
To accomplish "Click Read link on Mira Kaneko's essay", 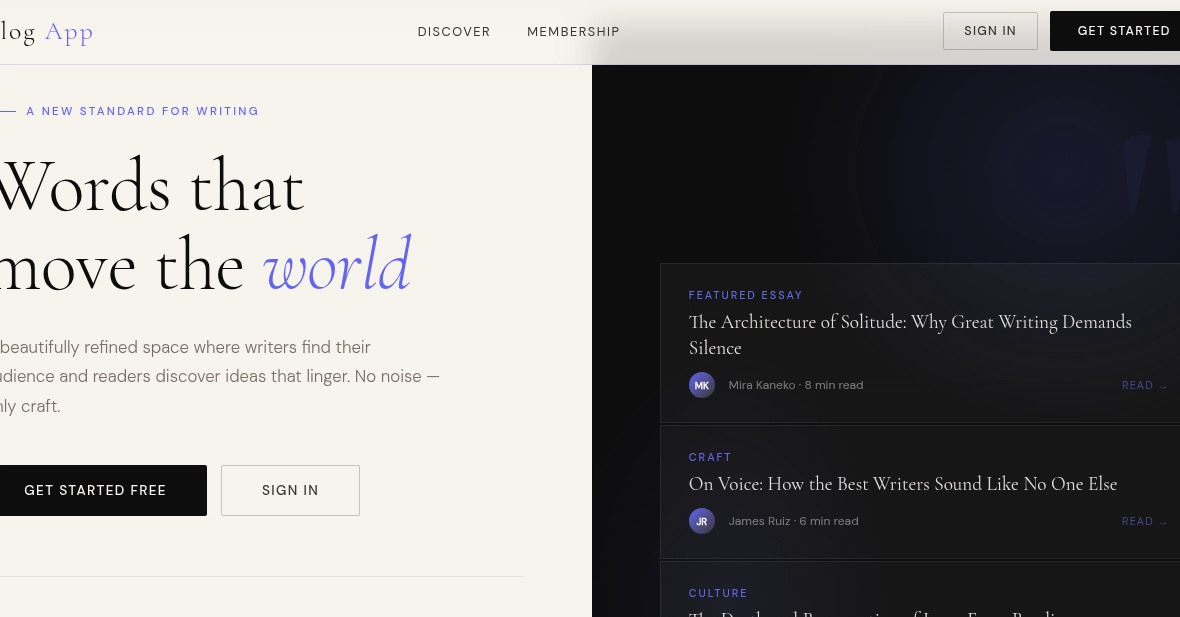I will [x=1144, y=385].
